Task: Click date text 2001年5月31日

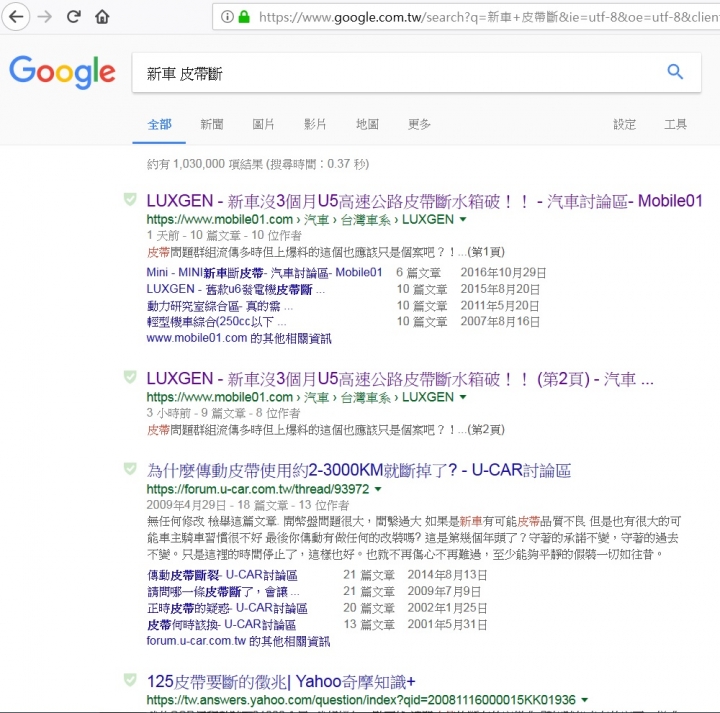Action: (x=447, y=624)
